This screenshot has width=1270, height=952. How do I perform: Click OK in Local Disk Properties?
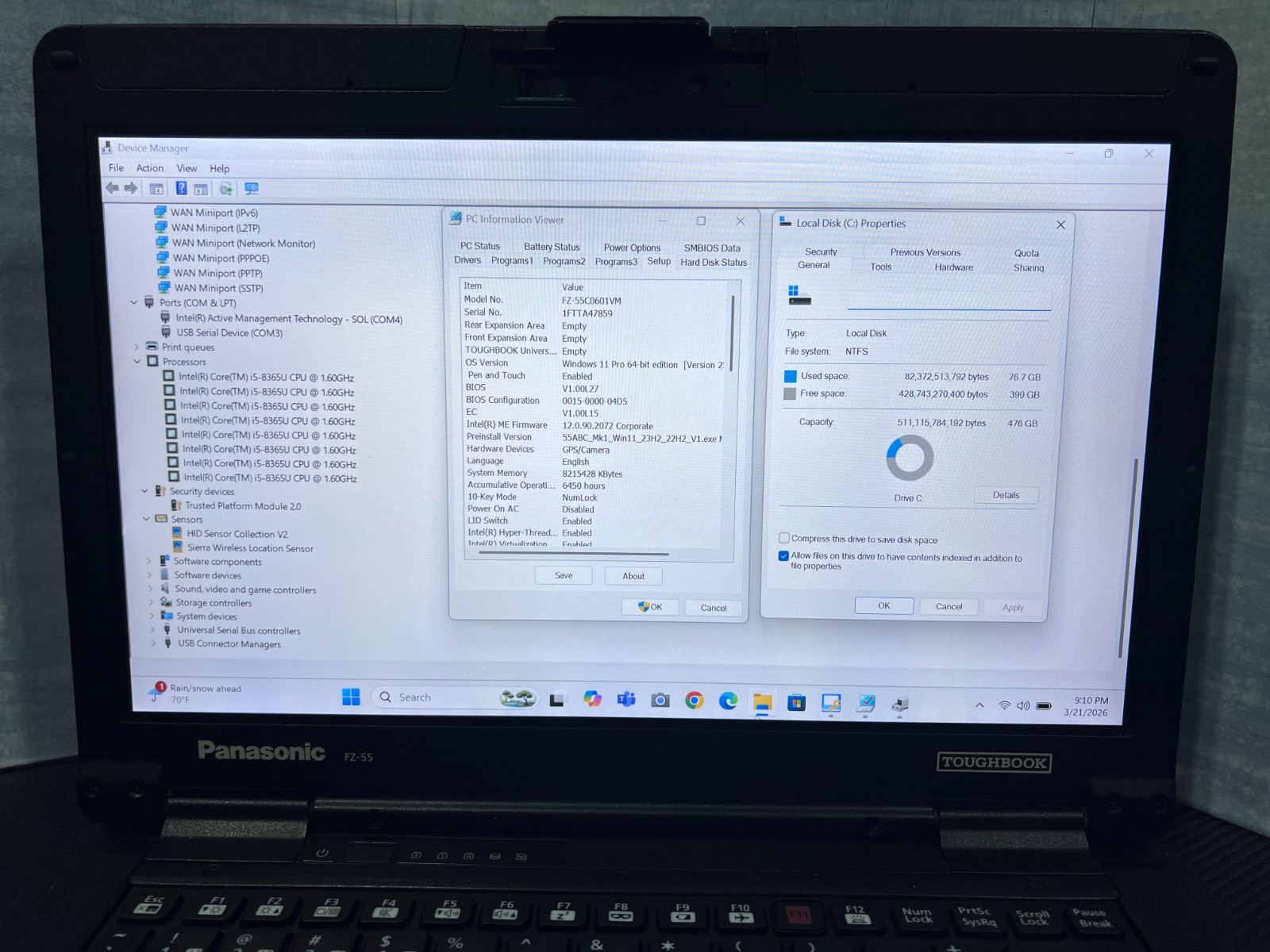click(x=884, y=605)
